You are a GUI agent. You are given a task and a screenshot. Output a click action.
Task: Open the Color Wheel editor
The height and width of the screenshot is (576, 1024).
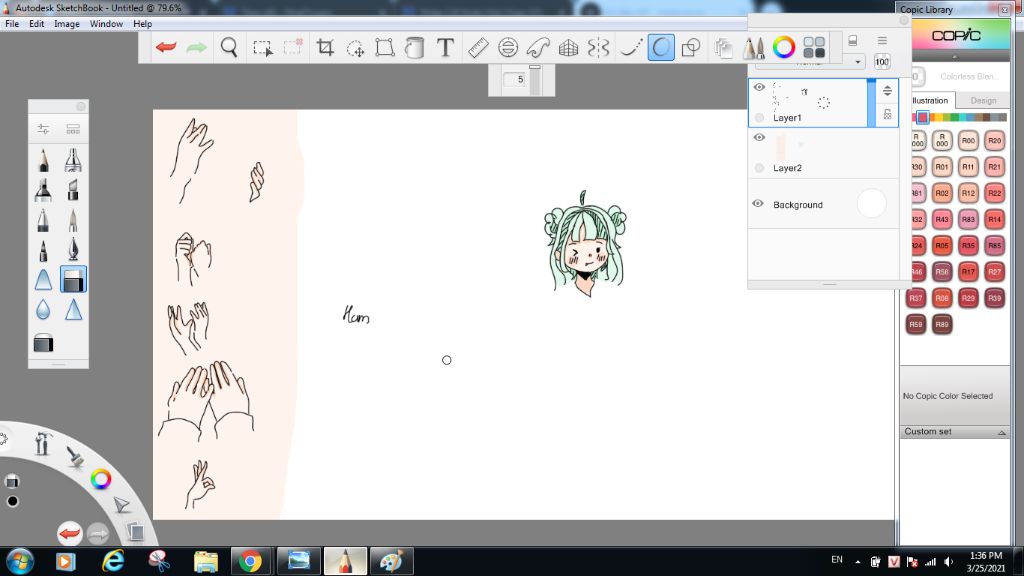click(x=784, y=47)
